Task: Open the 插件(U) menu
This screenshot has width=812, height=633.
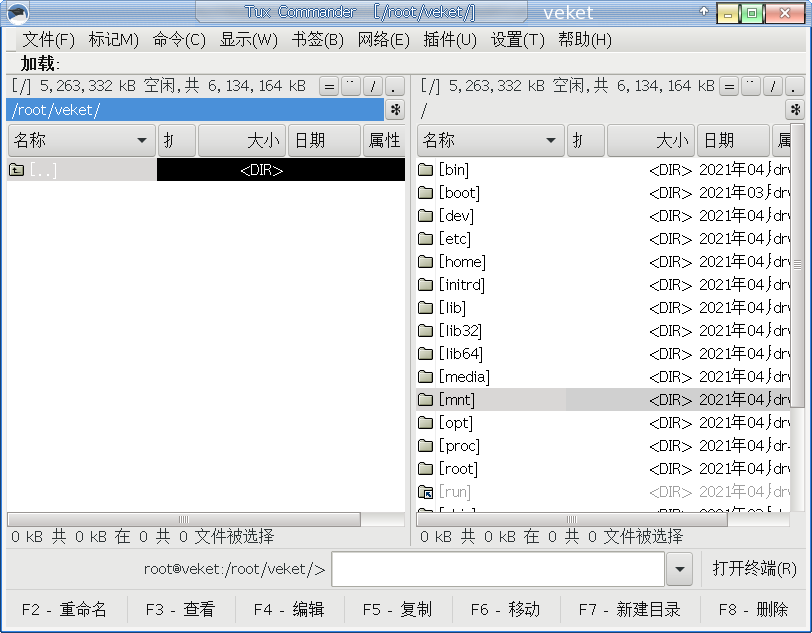Action: pyautogui.click(x=450, y=39)
